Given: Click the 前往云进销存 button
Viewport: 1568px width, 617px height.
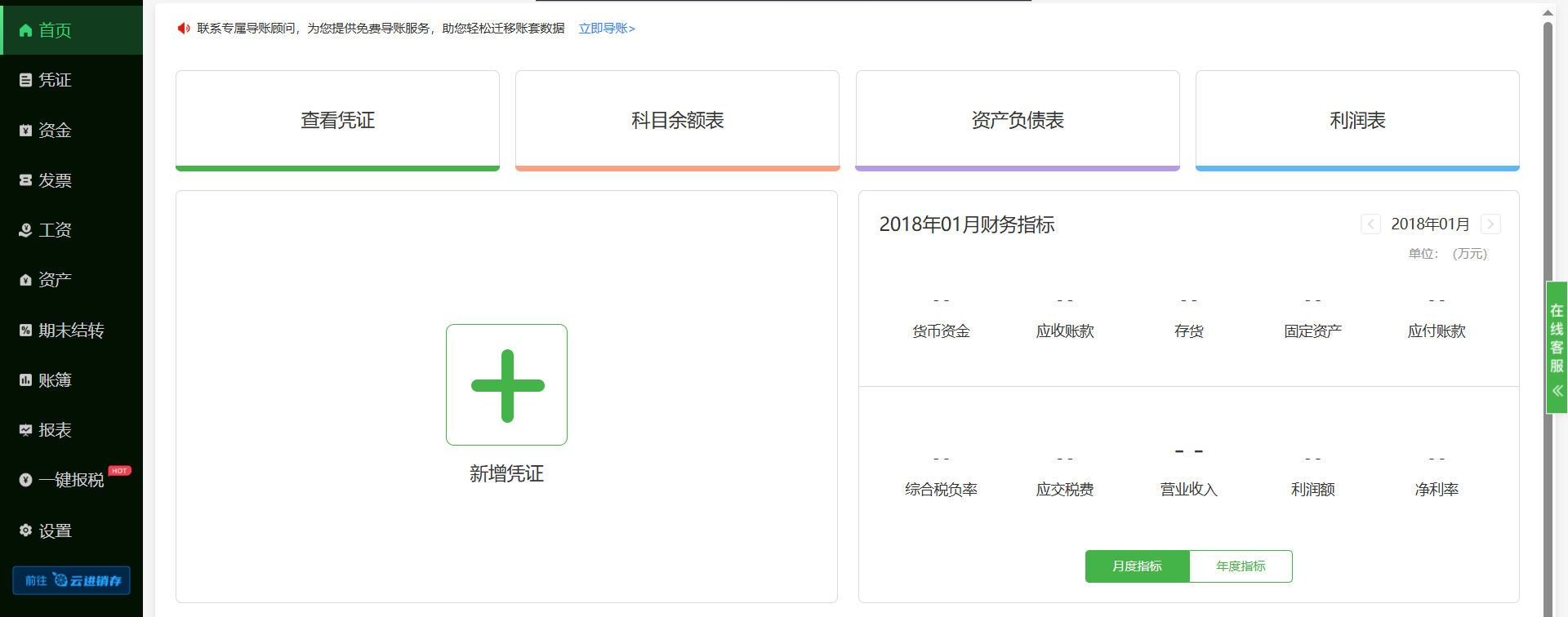Looking at the screenshot, I should pos(71,580).
